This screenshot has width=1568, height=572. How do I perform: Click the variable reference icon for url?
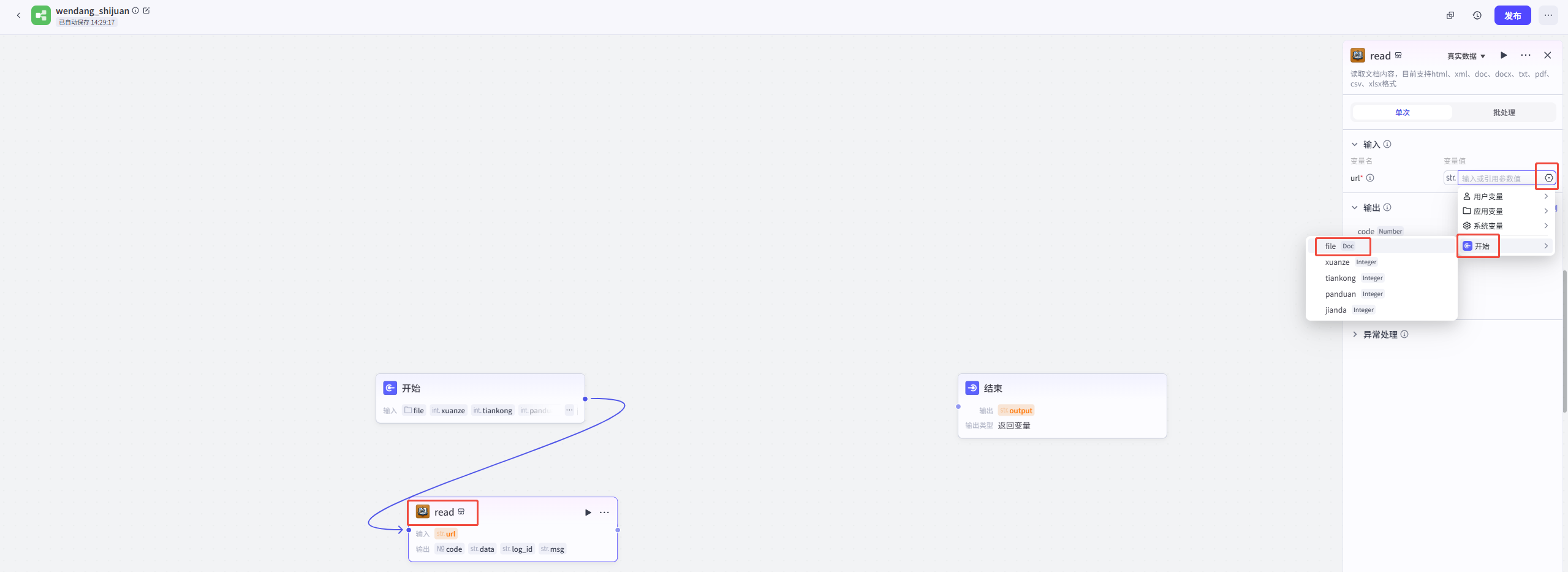tap(1548, 178)
